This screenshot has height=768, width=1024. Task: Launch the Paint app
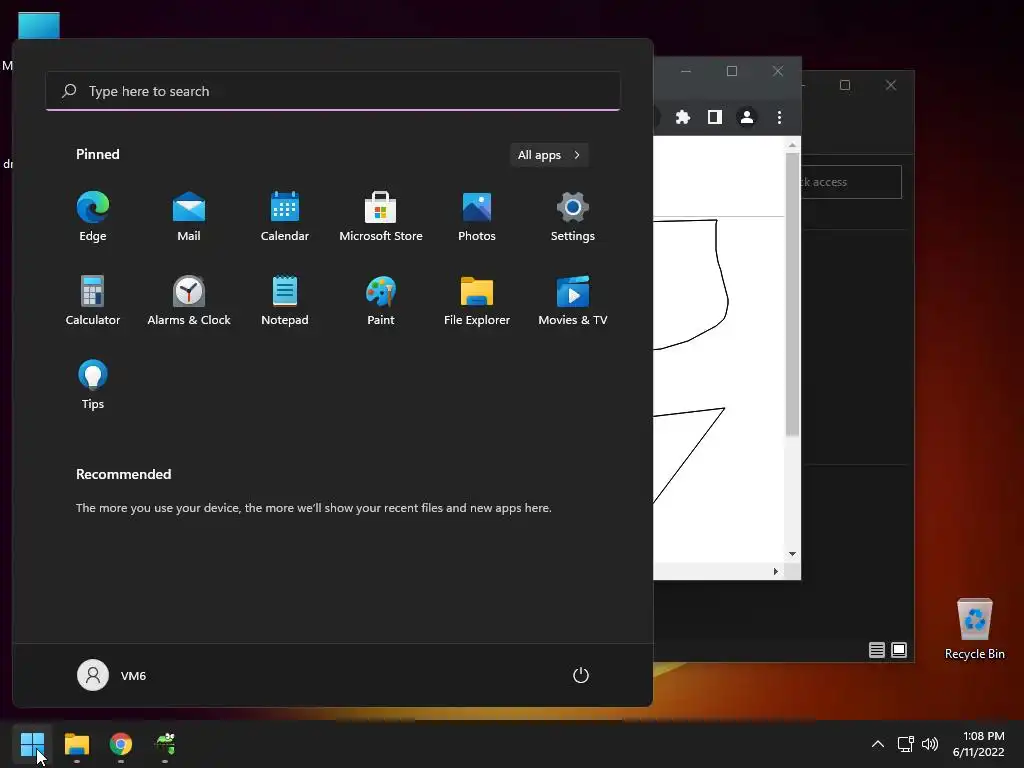pyautogui.click(x=381, y=301)
